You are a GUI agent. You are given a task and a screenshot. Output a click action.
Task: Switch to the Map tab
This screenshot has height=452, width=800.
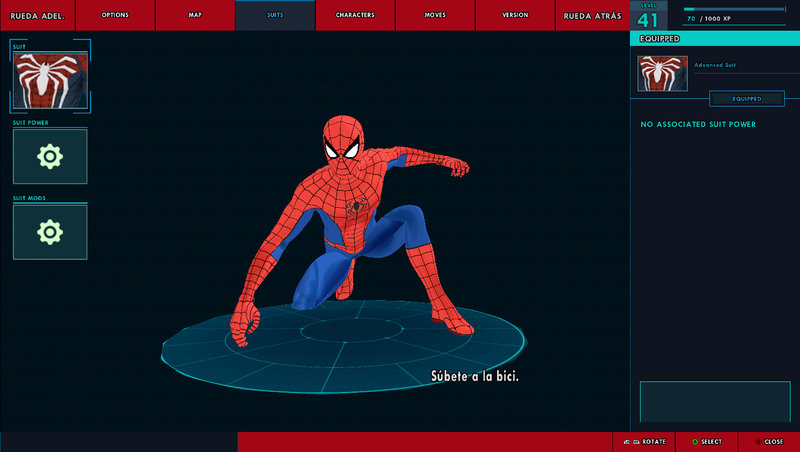pyautogui.click(x=195, y=15)
